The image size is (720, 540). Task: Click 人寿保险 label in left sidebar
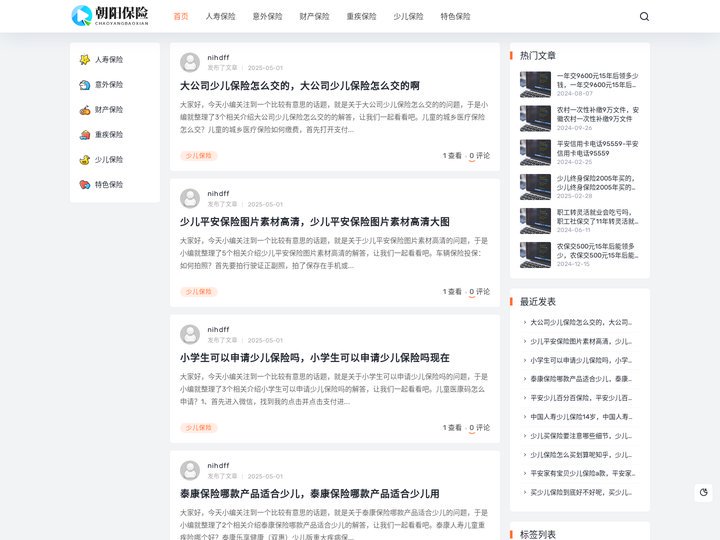click(x=109, y=60)
